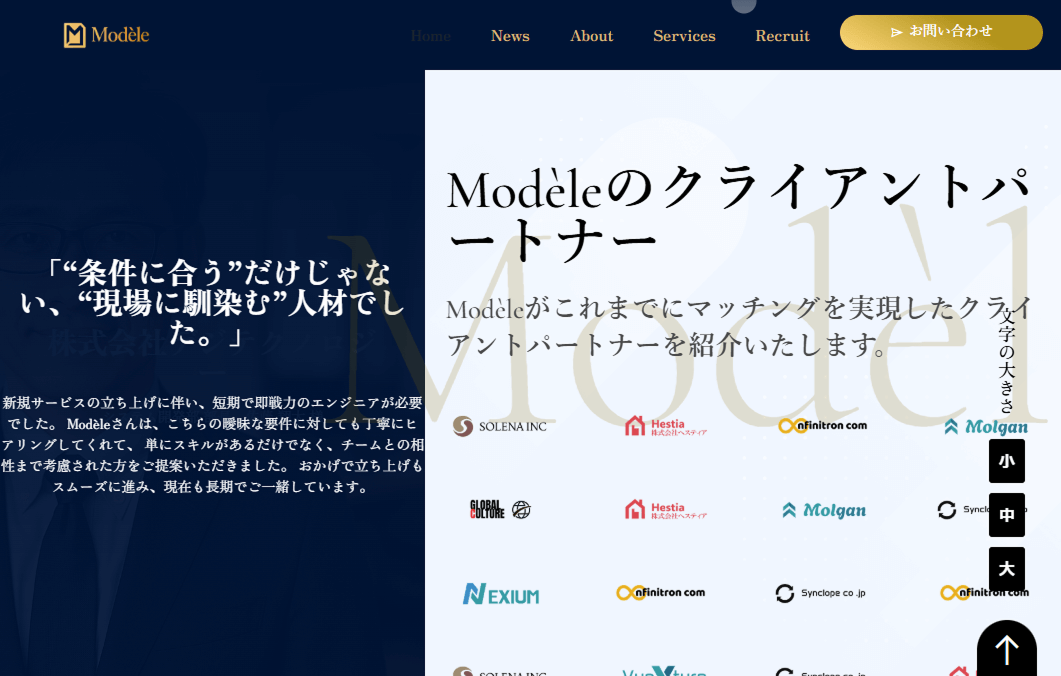This screenshot has width=1061, height=676.
Task: Choose the large (大) font size
Action: [x=1006, y=569]
